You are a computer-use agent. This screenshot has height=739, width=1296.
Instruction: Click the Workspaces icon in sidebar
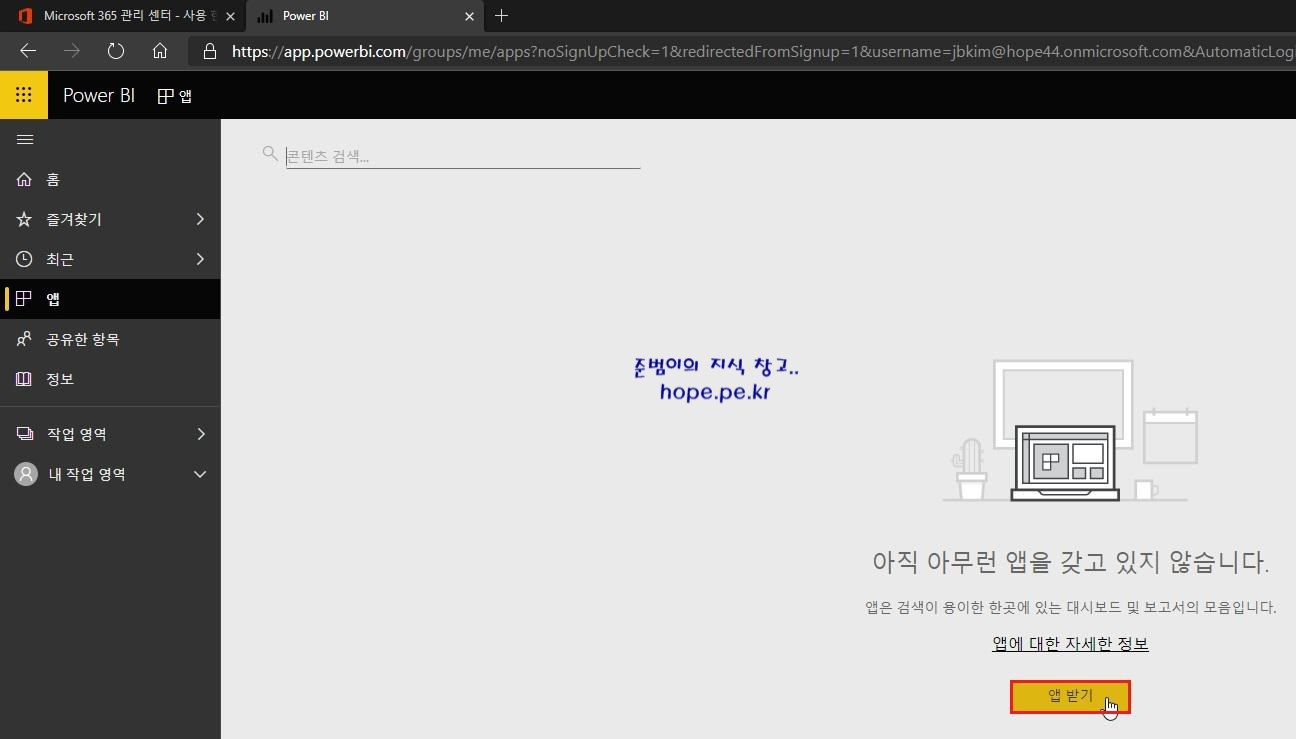coord(25,434)
